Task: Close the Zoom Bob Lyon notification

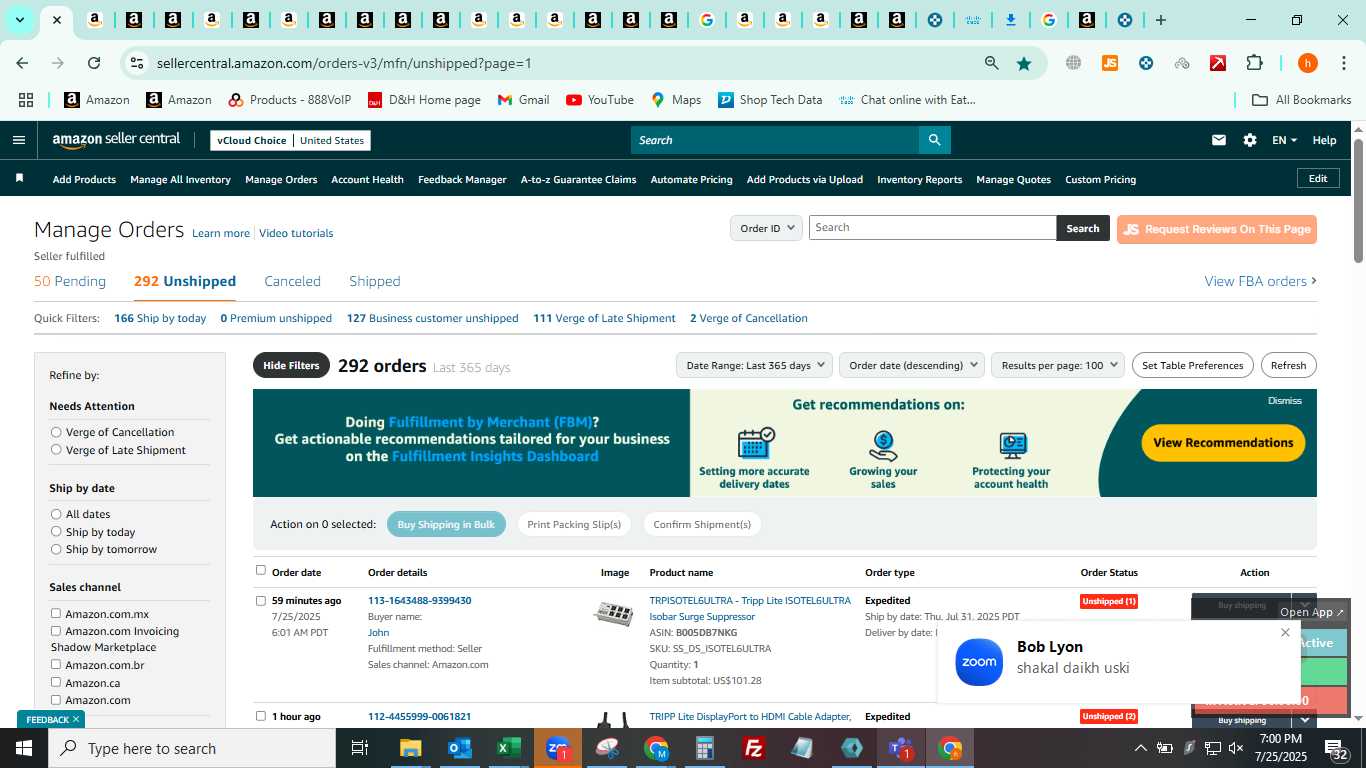Action: (x=1285, y=632)
